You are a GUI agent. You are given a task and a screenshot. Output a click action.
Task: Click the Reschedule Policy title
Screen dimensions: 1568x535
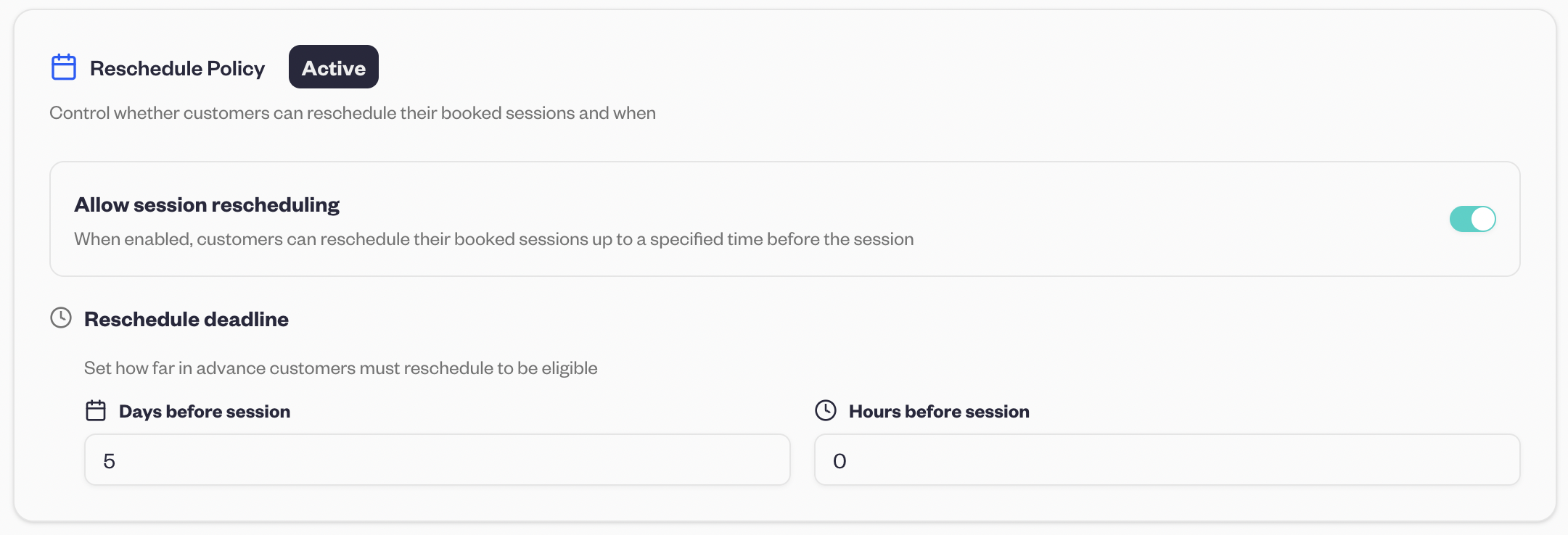177,68
